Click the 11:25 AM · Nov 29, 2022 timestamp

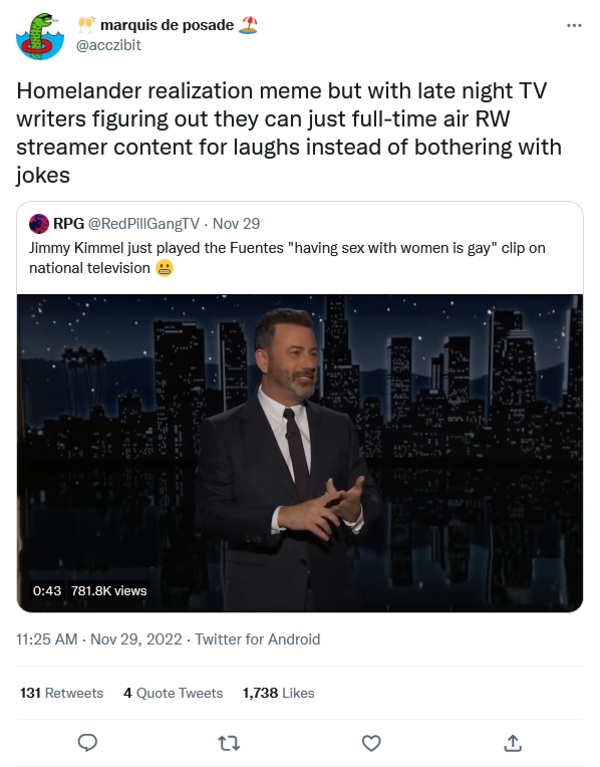pos(98,639)
